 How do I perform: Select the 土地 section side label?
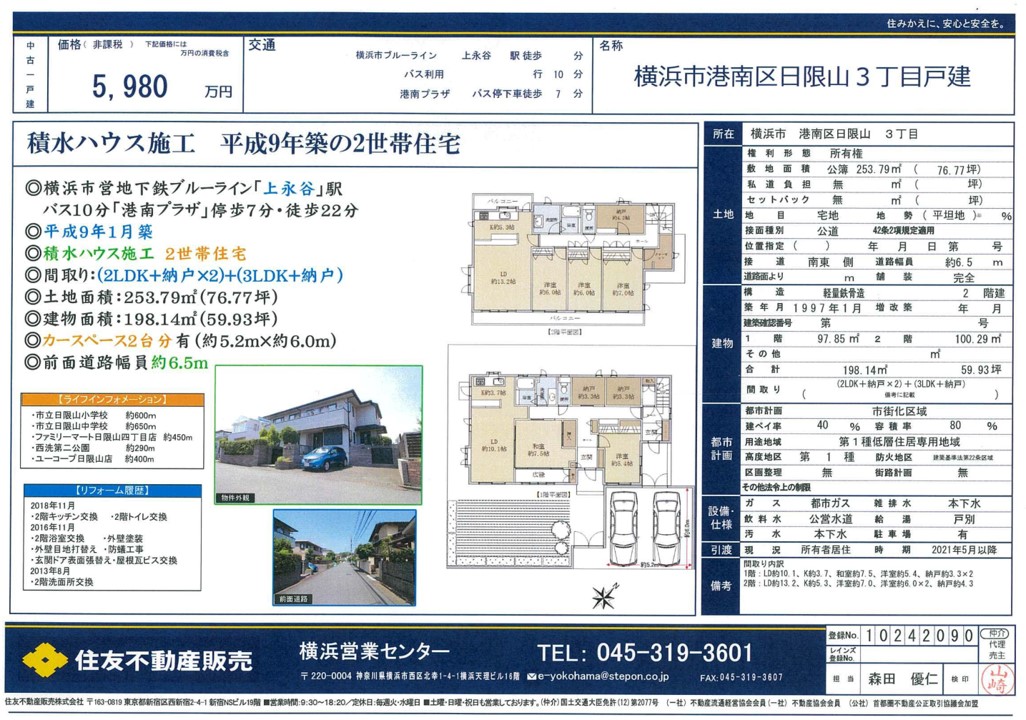click(721, 215)
